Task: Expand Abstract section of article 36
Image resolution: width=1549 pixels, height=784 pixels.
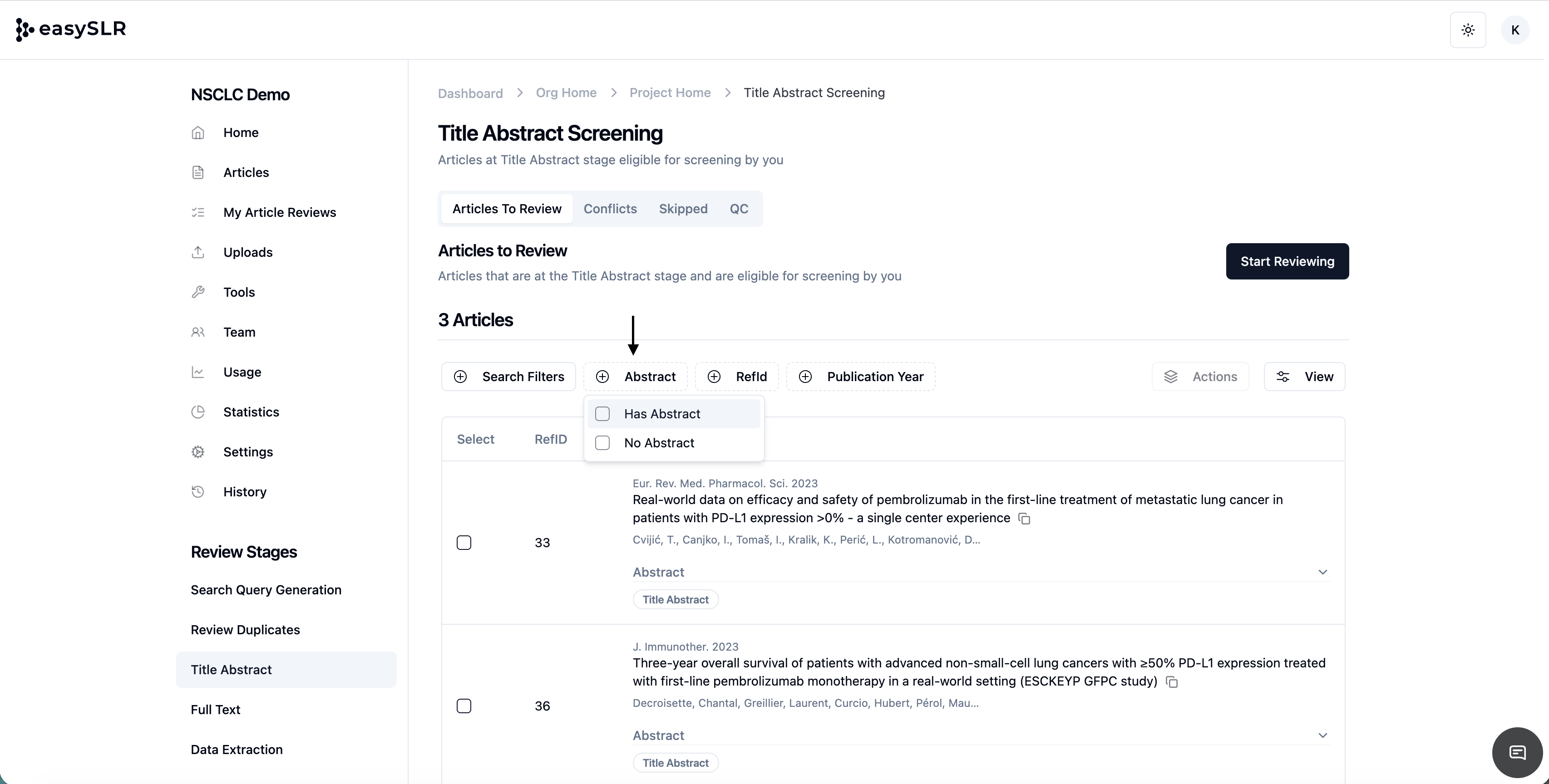Action: [1322, 735]
